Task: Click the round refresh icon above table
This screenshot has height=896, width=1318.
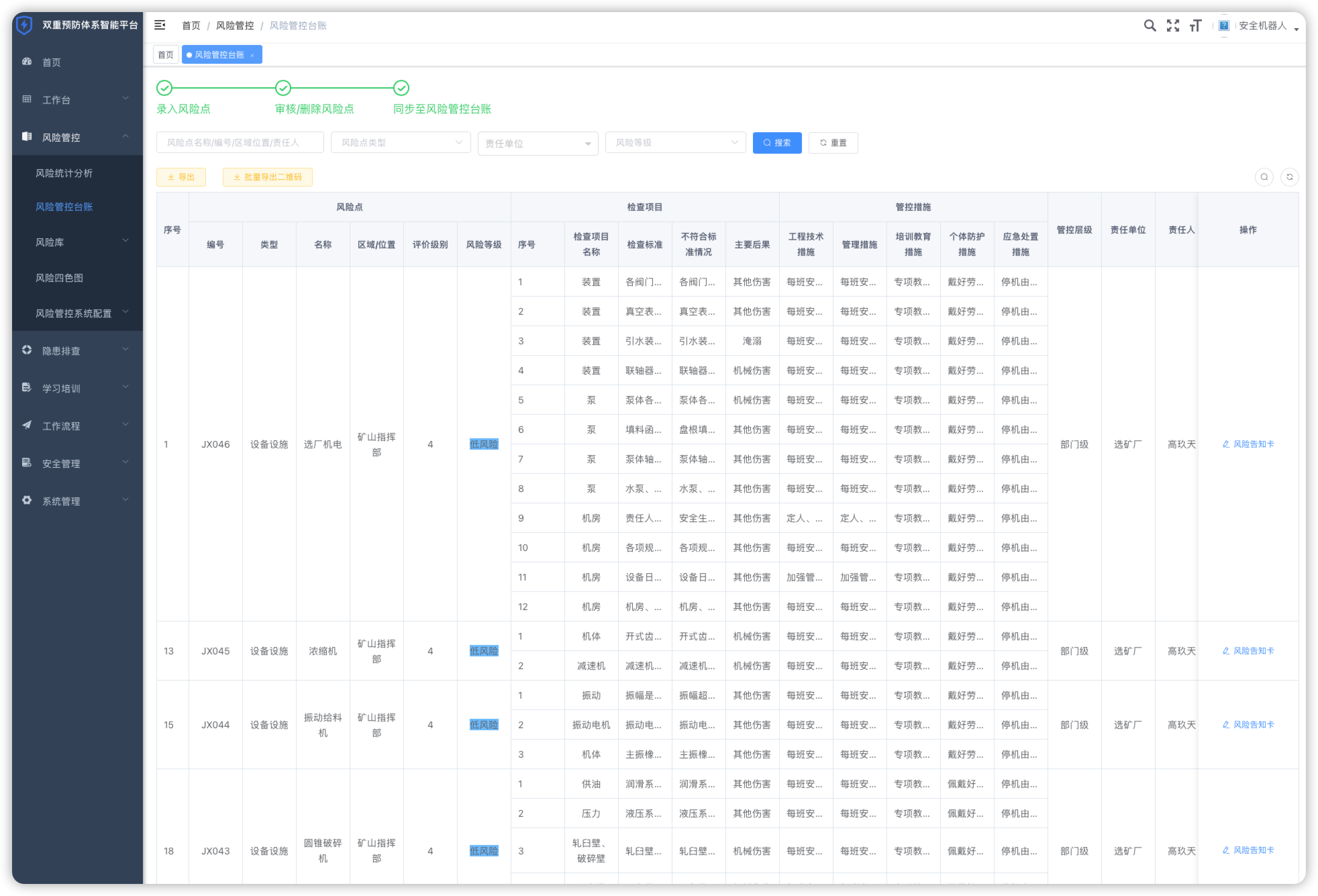Action: [1290, 177]
